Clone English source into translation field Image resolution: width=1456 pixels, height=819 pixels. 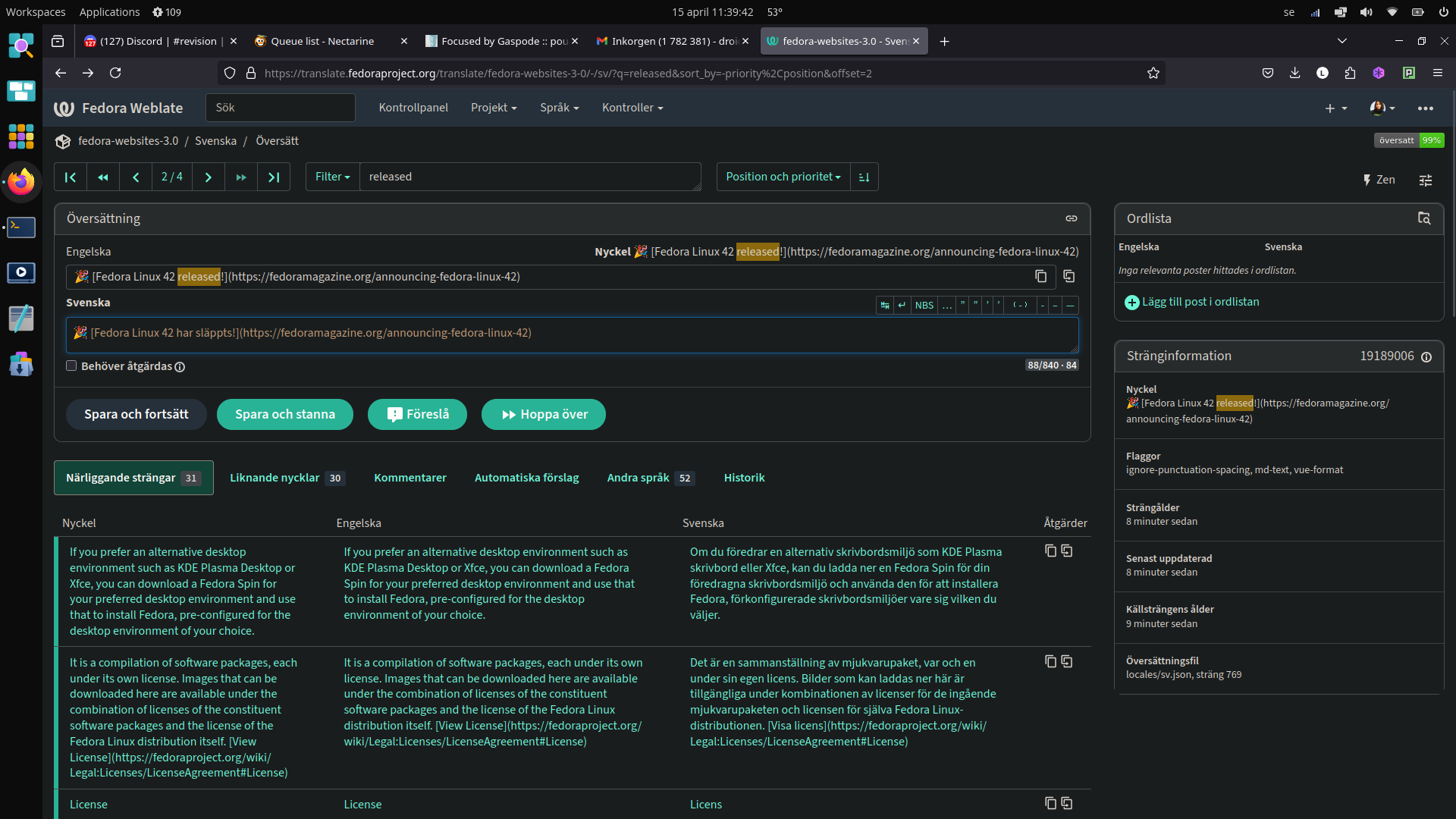coord(1069,277)
